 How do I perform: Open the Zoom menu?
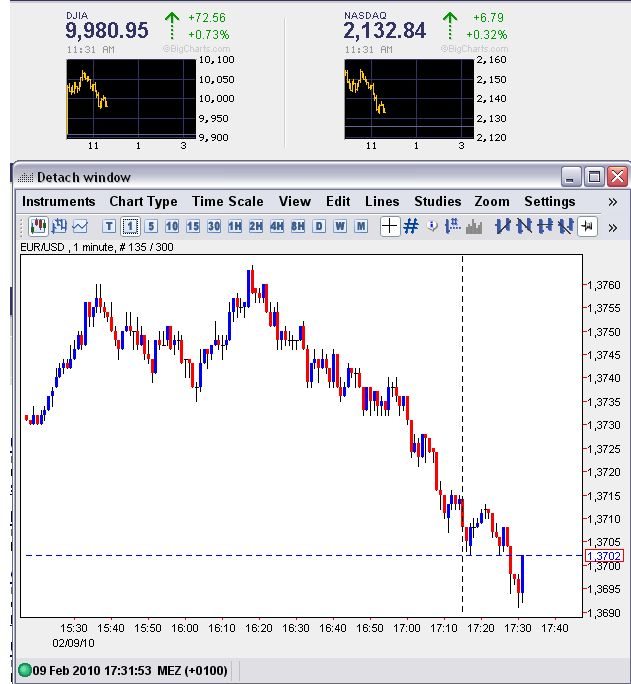492,202
